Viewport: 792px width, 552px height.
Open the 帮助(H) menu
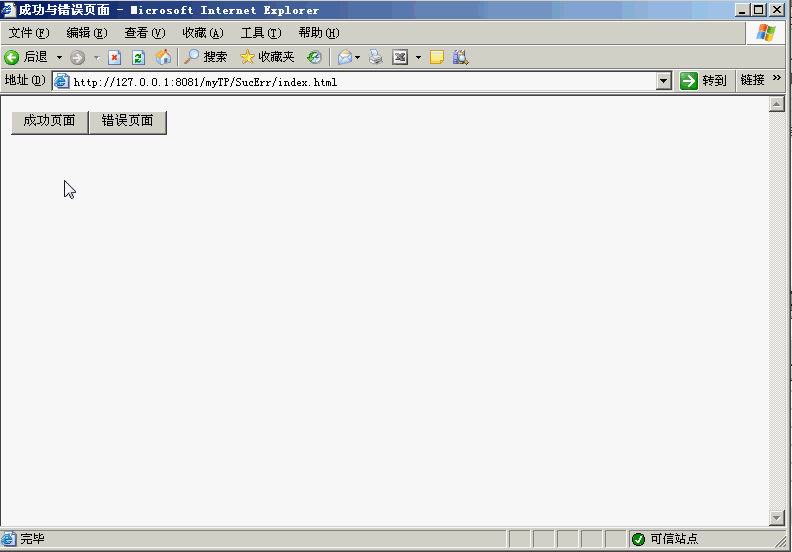[319, 33]
